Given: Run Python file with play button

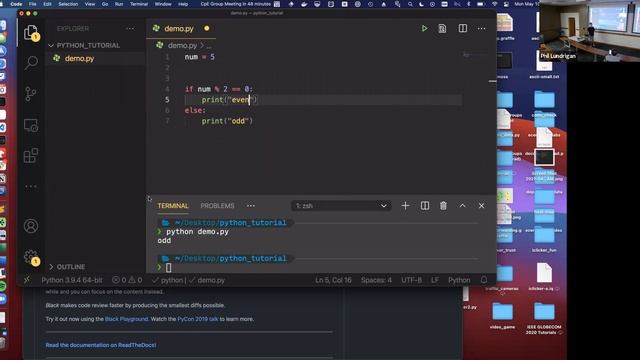Looking at the screenshot, I should [x=424, y=28].
